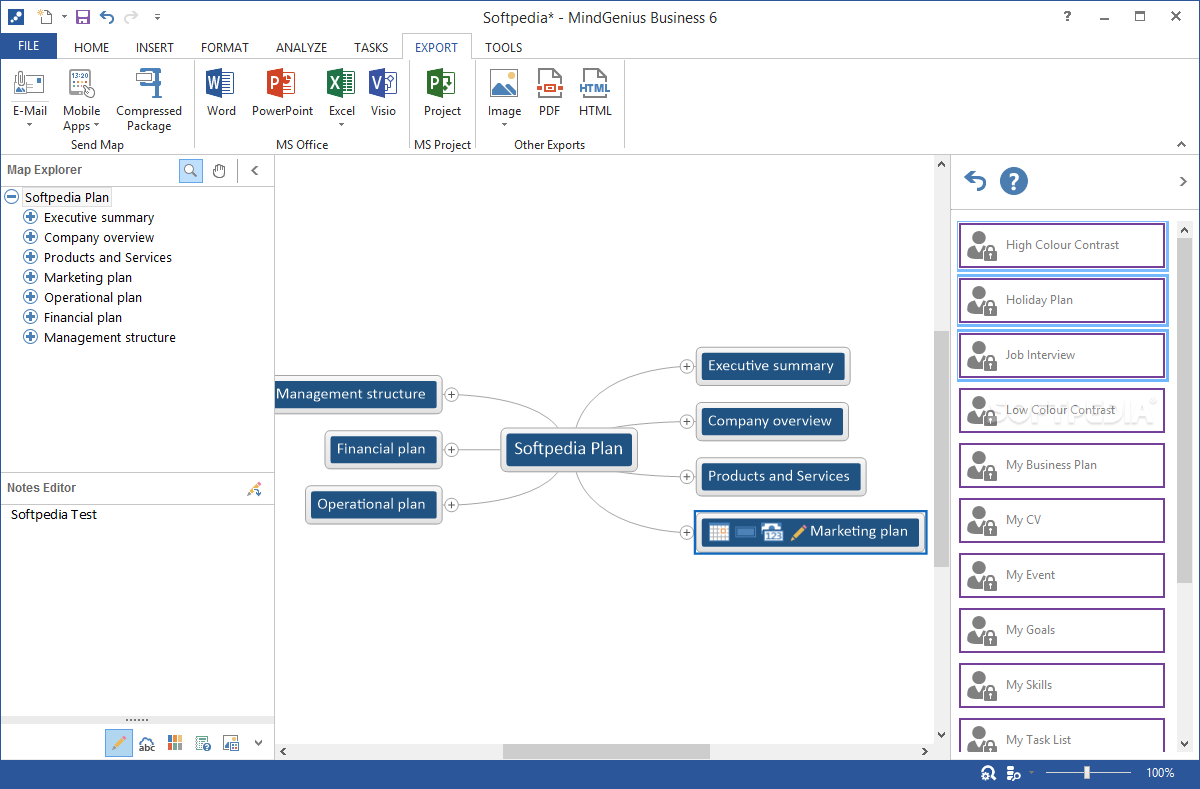Screen dimensions: 1200x789
Task: Switch to the HOME tab
Action: click(92, 47)
